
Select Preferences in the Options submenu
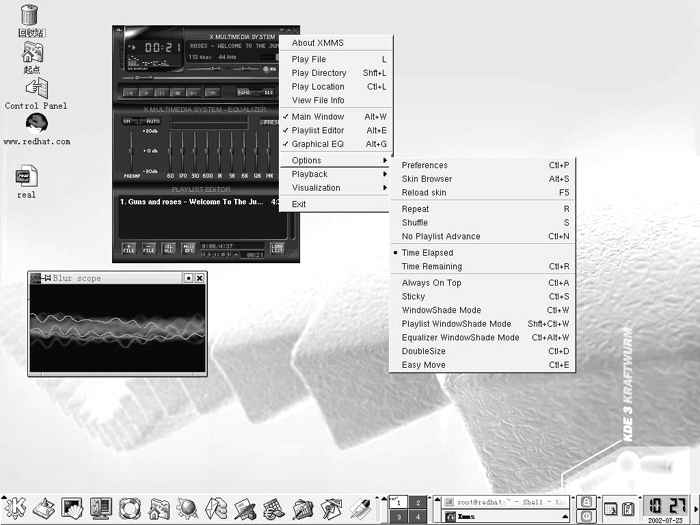[x=425, y=165]
